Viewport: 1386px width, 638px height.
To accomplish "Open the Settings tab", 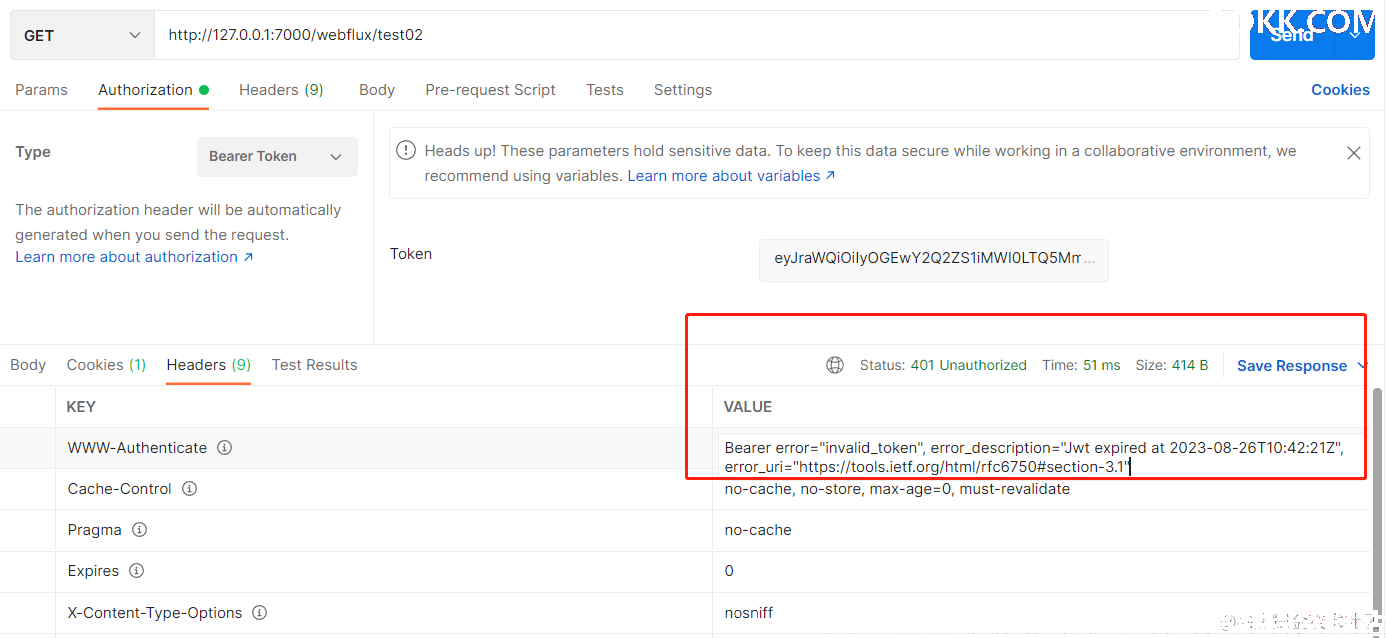I will (x=683, y=90).
